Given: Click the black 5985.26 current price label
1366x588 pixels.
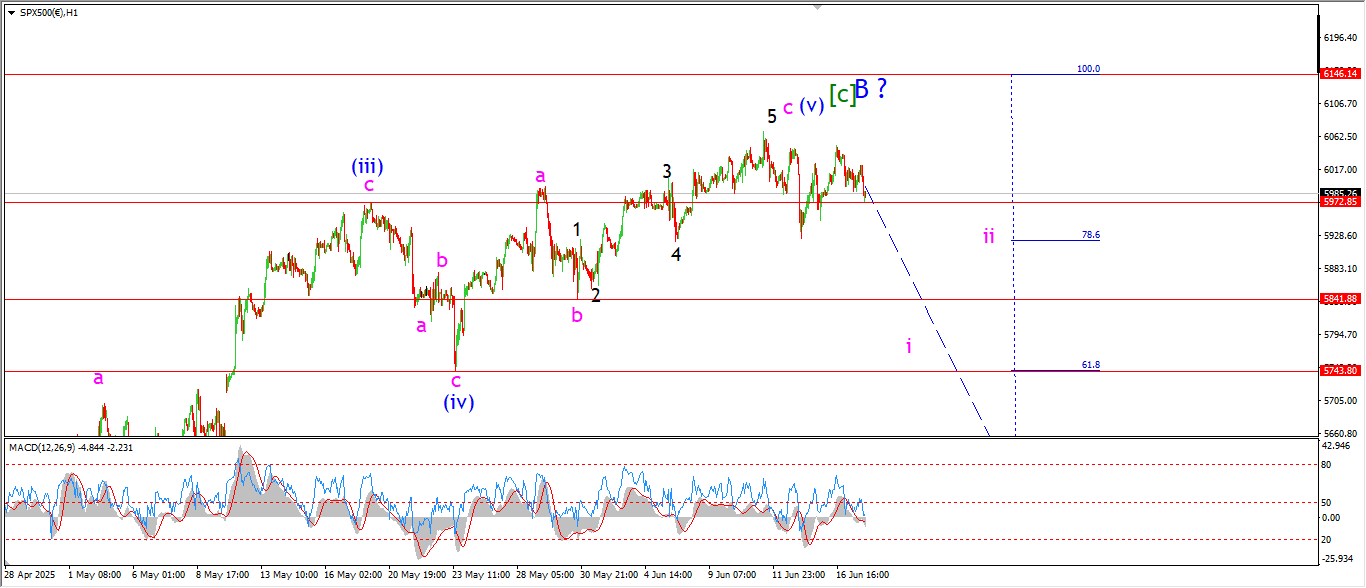Looking at the screenshot, I should [x=1339, y=193].
